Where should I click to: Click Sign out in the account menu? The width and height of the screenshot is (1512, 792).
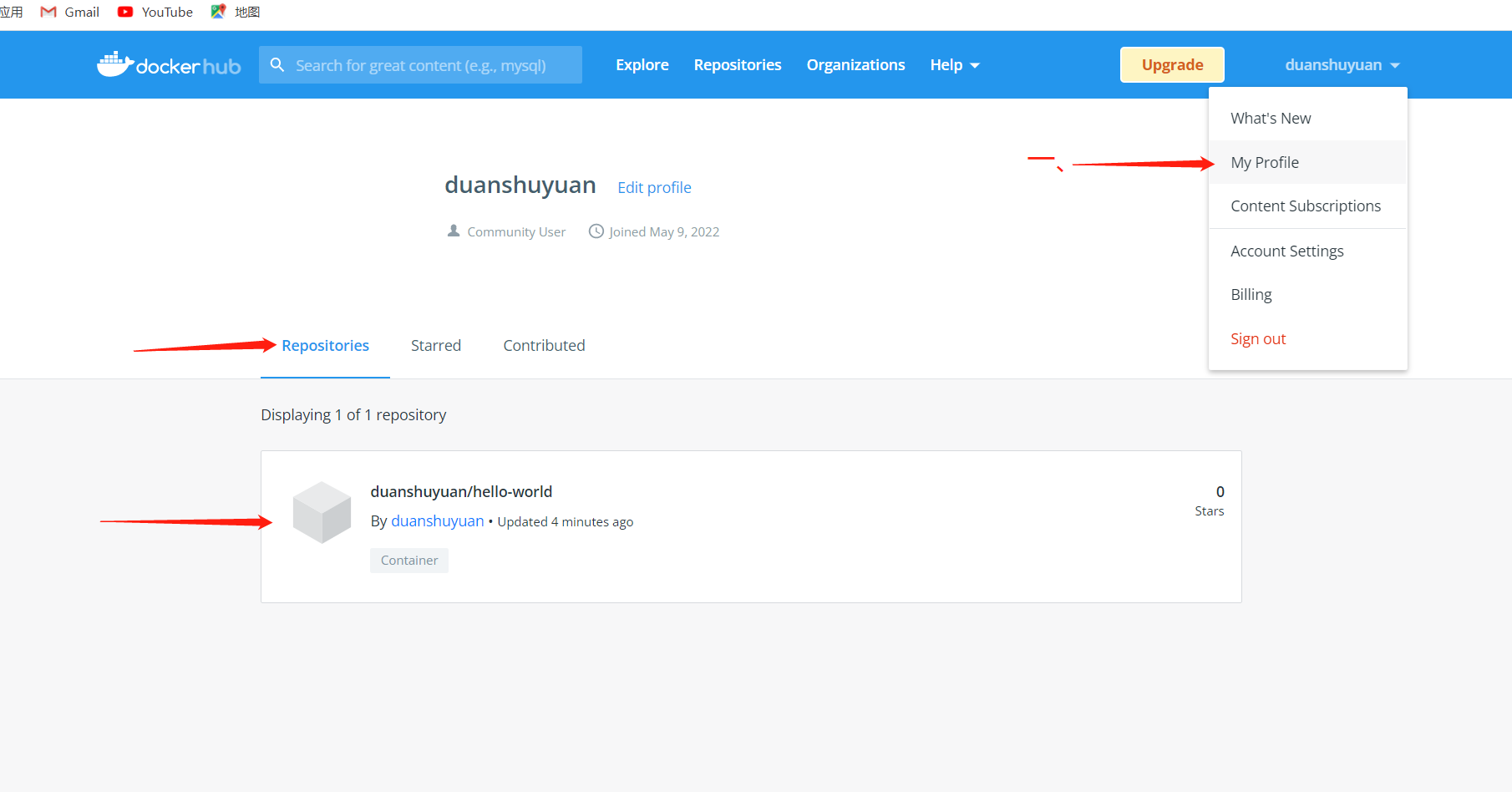pos(1308,339)
